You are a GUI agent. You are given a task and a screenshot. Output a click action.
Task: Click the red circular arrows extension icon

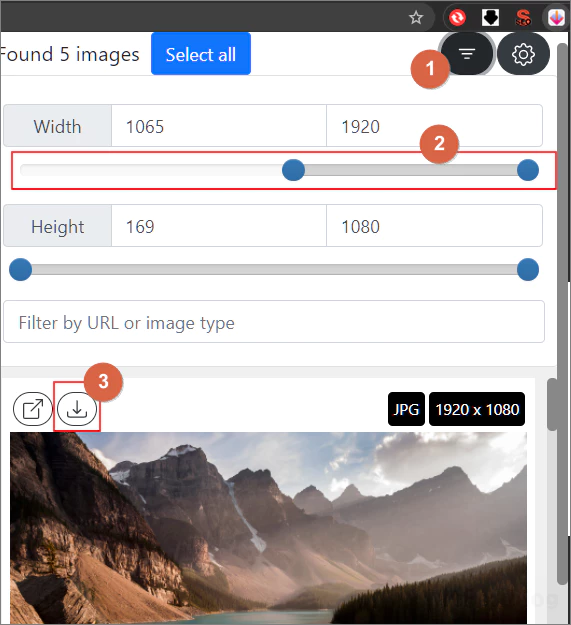tap(457, 18)
